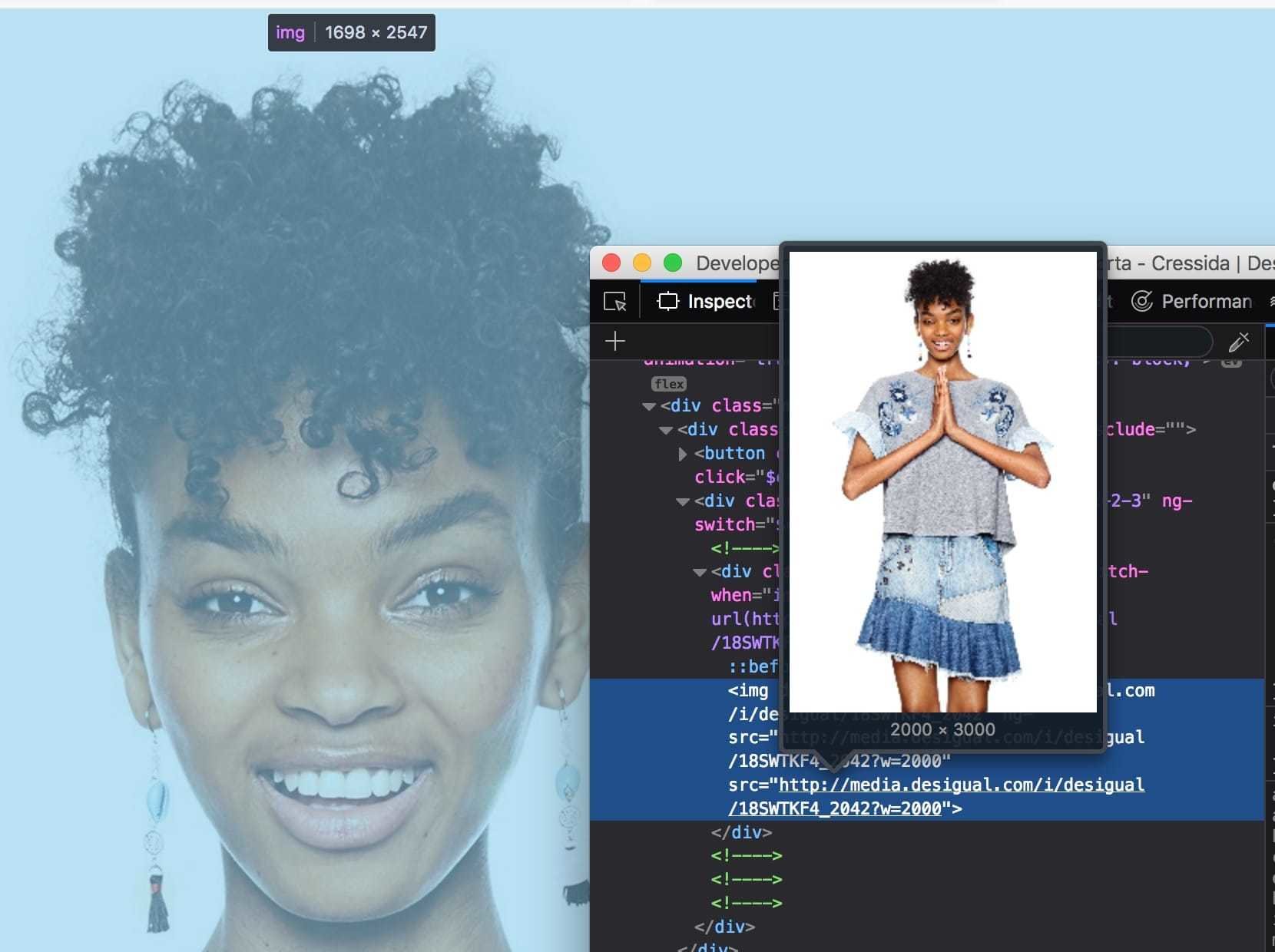Click the 'click="$' attribute text
Screen dimensions: 1275x952
click(x=737, y=477)
